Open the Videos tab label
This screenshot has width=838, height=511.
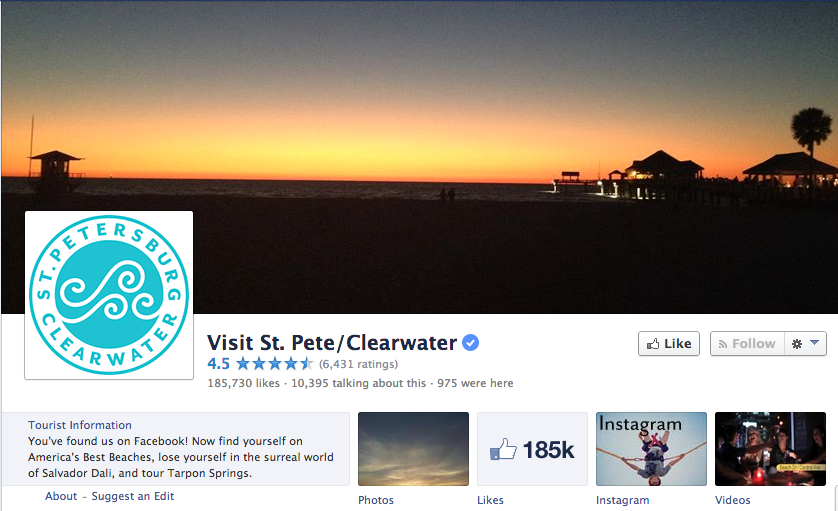click(733, 500)
